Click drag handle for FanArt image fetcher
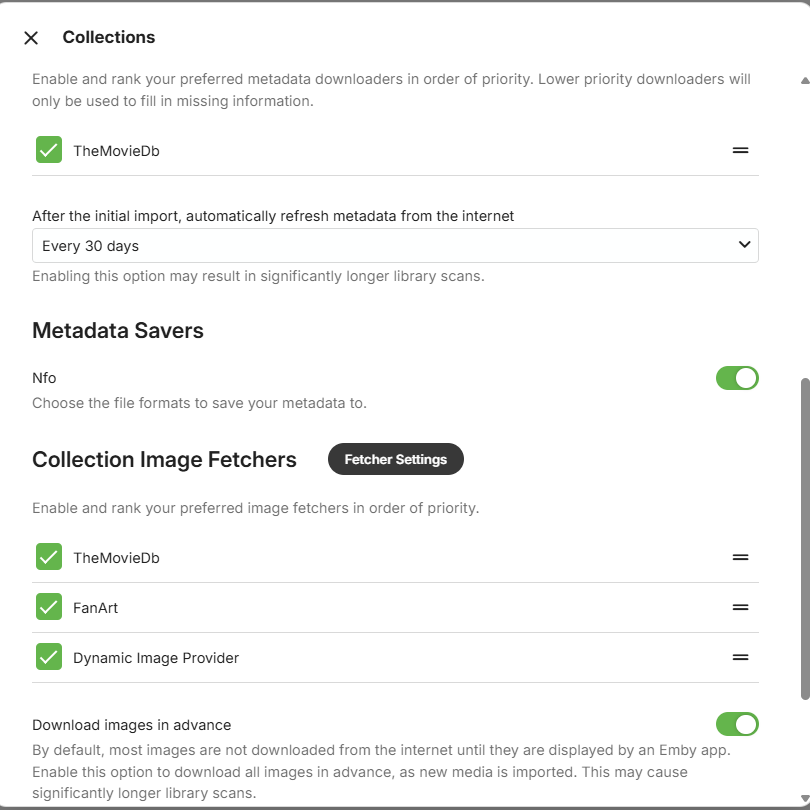810x810 pixels. (740, 607)
